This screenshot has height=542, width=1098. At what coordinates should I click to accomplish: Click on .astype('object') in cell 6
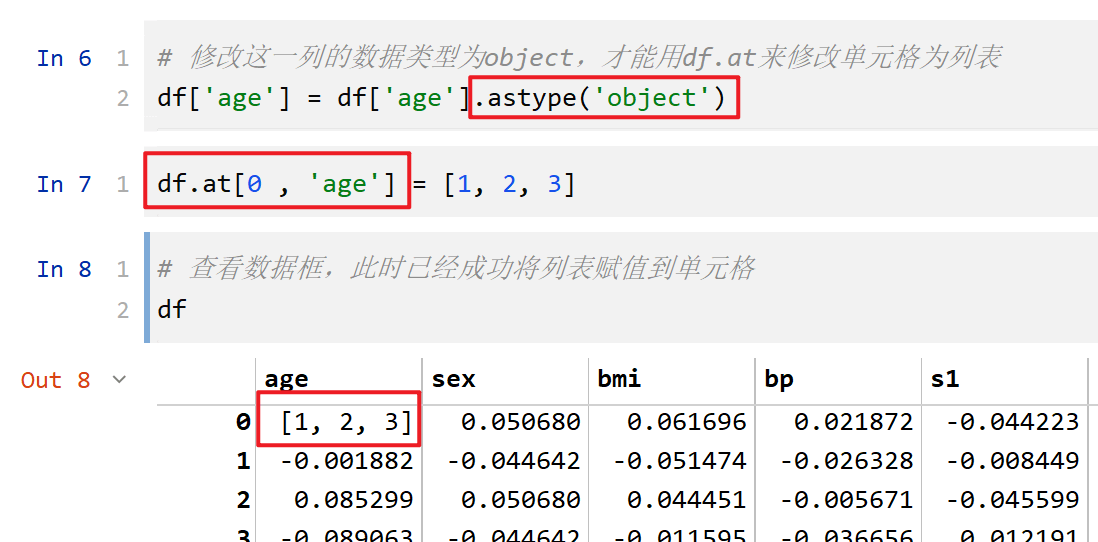(x=604, y=98)
